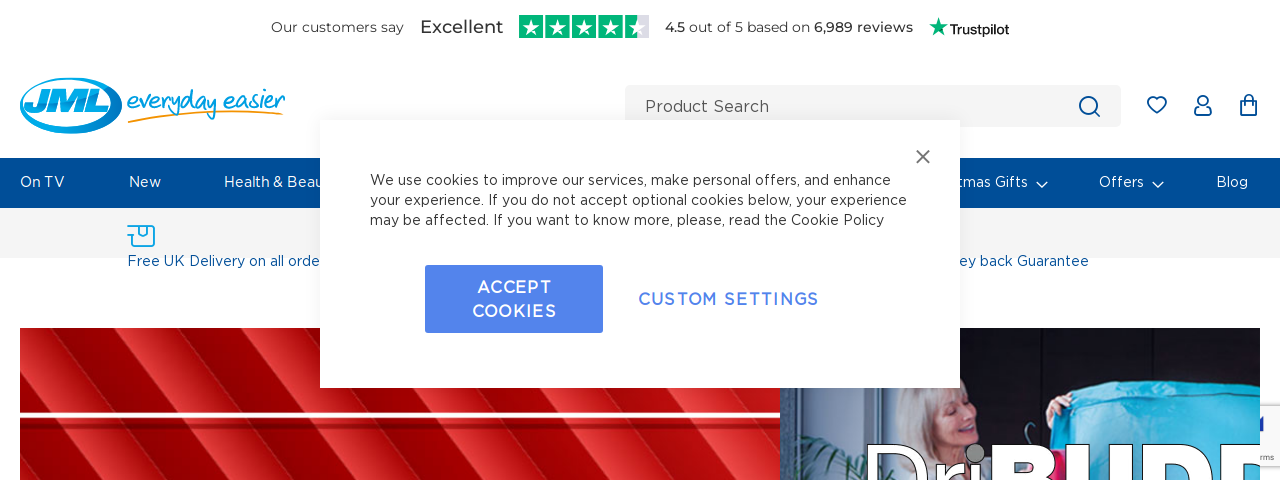Click the Accept Cookies button
Image resolution: width=1280 pixels, height=480 pixels.
coord(514,299)
